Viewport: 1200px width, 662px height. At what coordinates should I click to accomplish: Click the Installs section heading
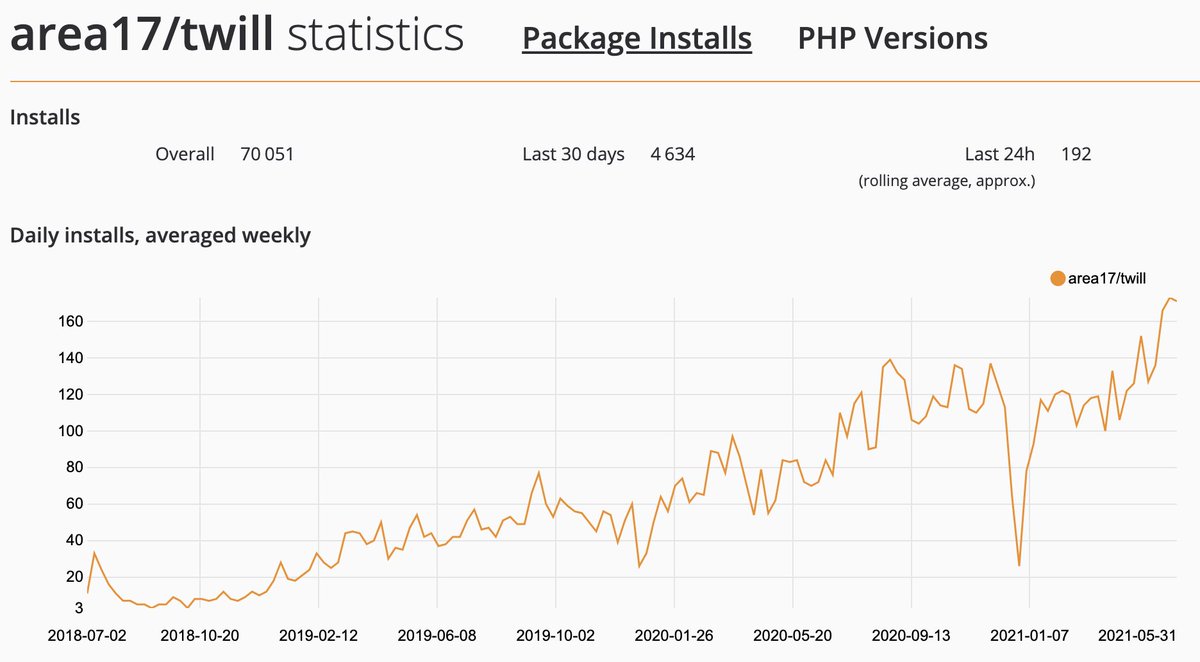point(45,117)
